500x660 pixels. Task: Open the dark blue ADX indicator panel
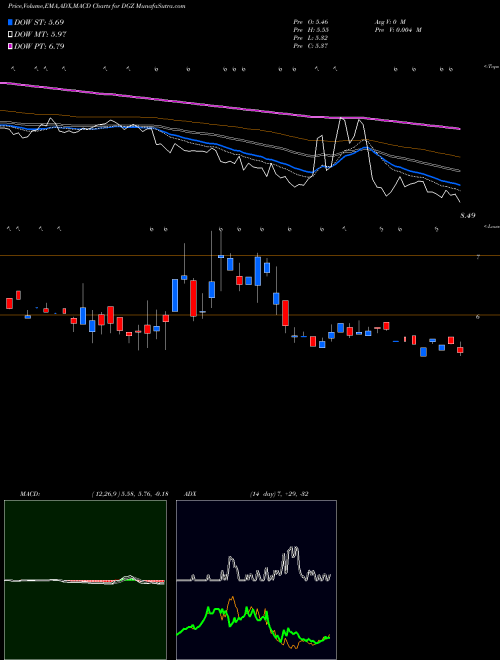tap(256, 580)
